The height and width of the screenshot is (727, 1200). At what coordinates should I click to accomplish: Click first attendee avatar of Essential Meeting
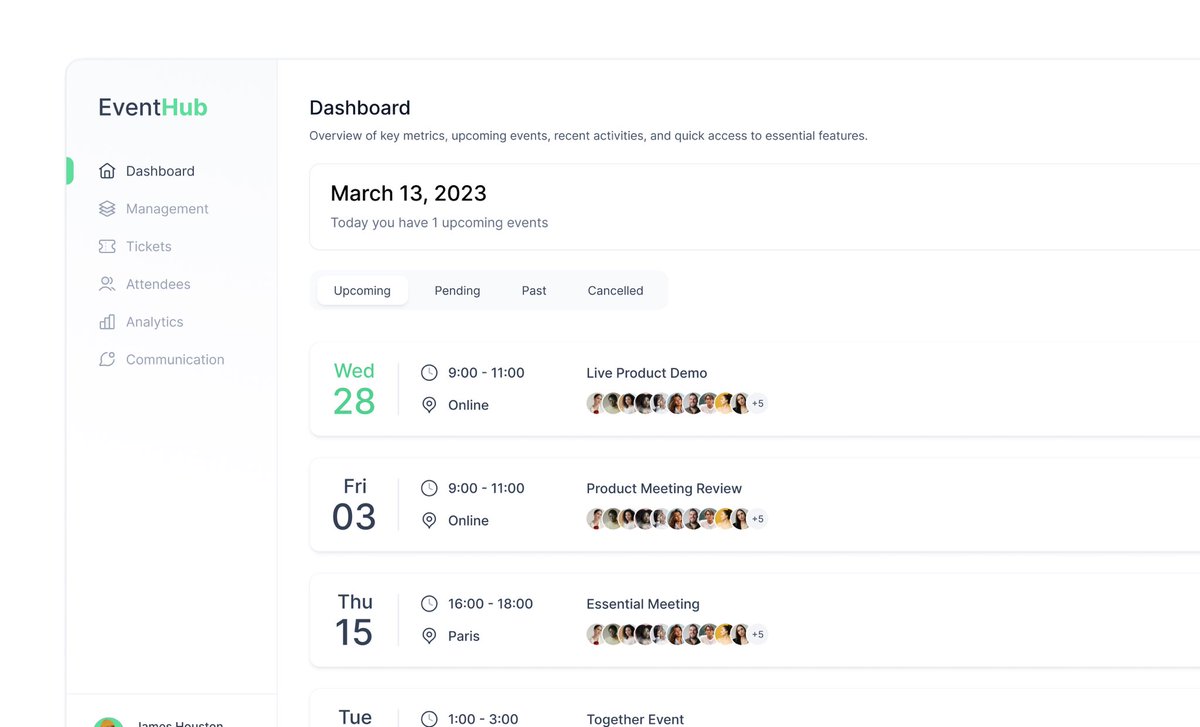coord(597,634)
